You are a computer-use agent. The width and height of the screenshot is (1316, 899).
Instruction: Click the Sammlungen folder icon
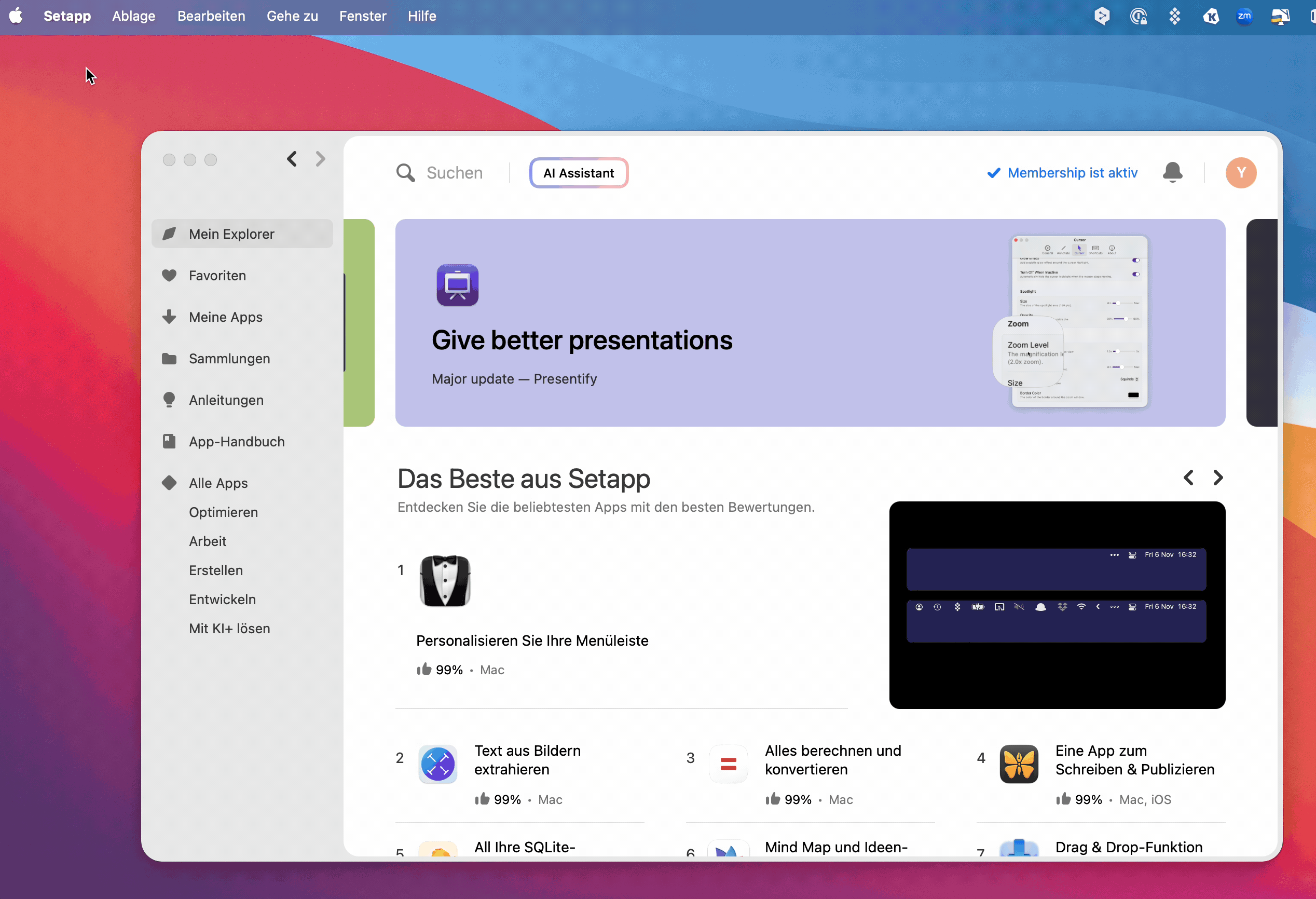coord(169,359)
